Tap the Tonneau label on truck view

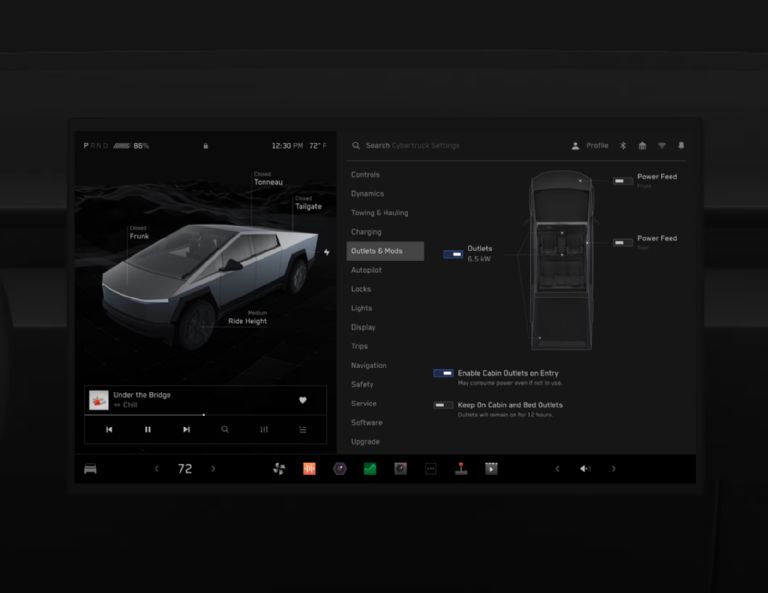click(x=268, y=182)
